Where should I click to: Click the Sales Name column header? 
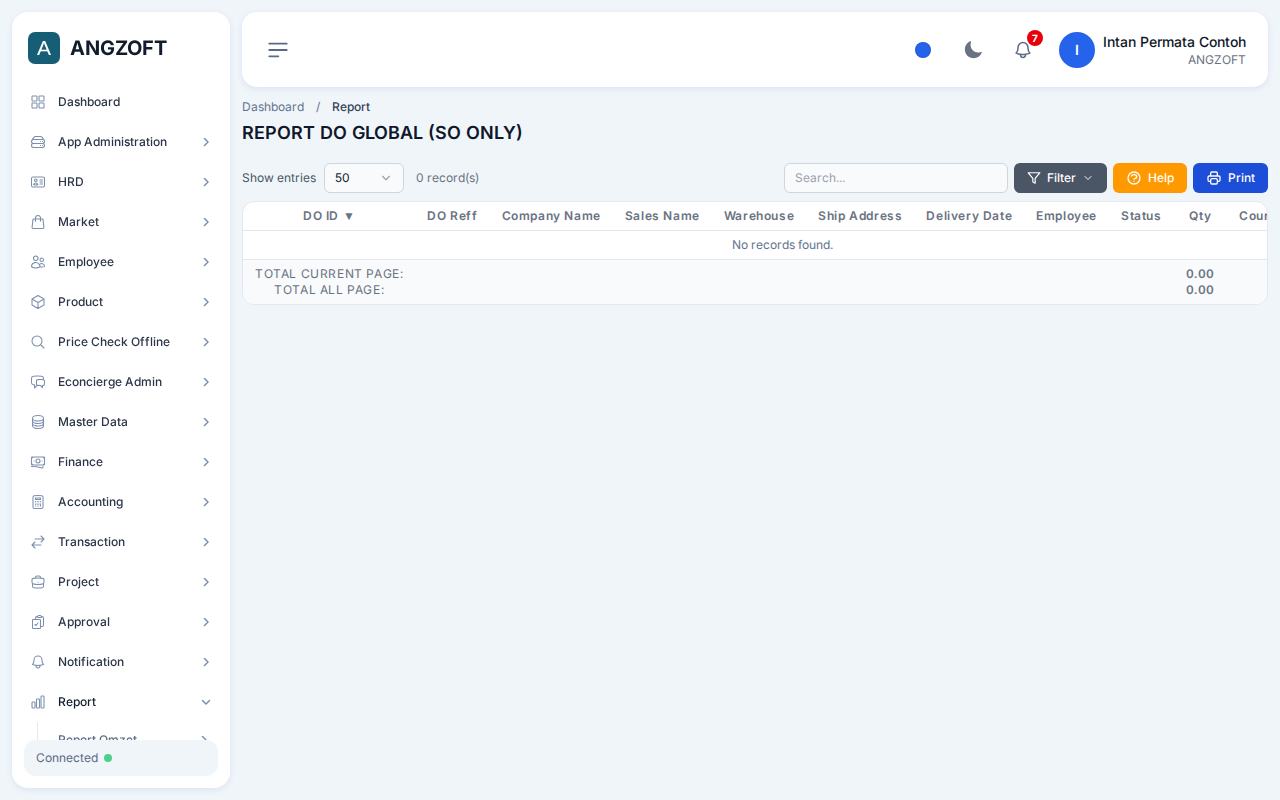[662, 216]
